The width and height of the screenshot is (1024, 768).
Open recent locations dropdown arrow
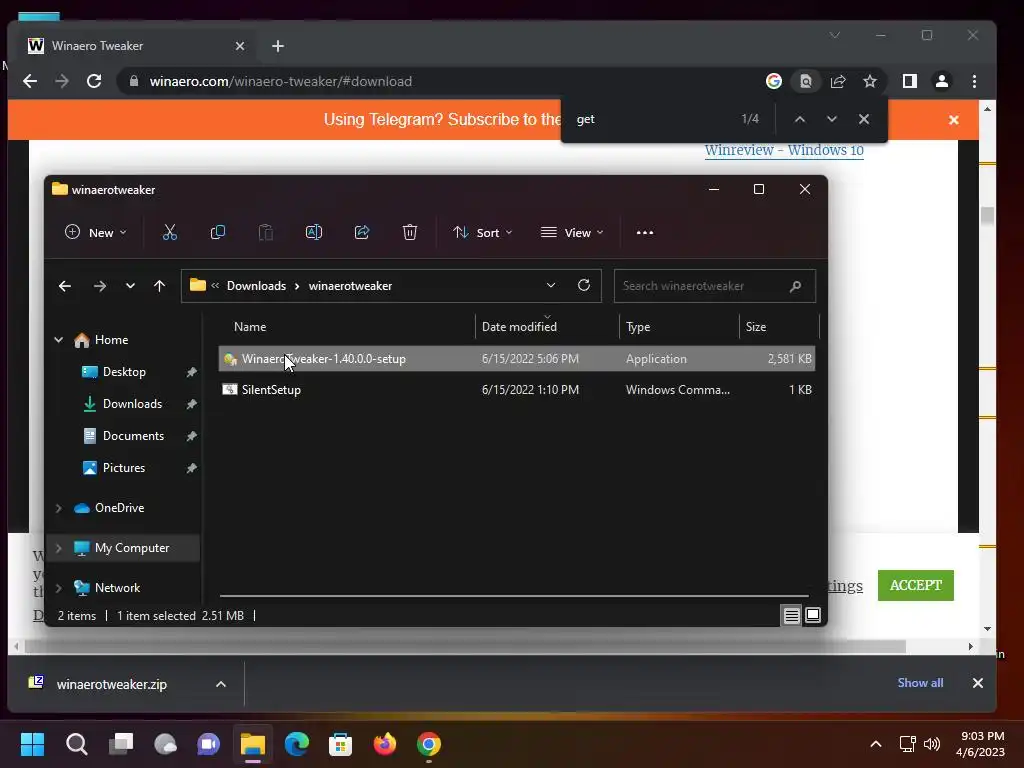pyautogui.click(x=130, y=286)
